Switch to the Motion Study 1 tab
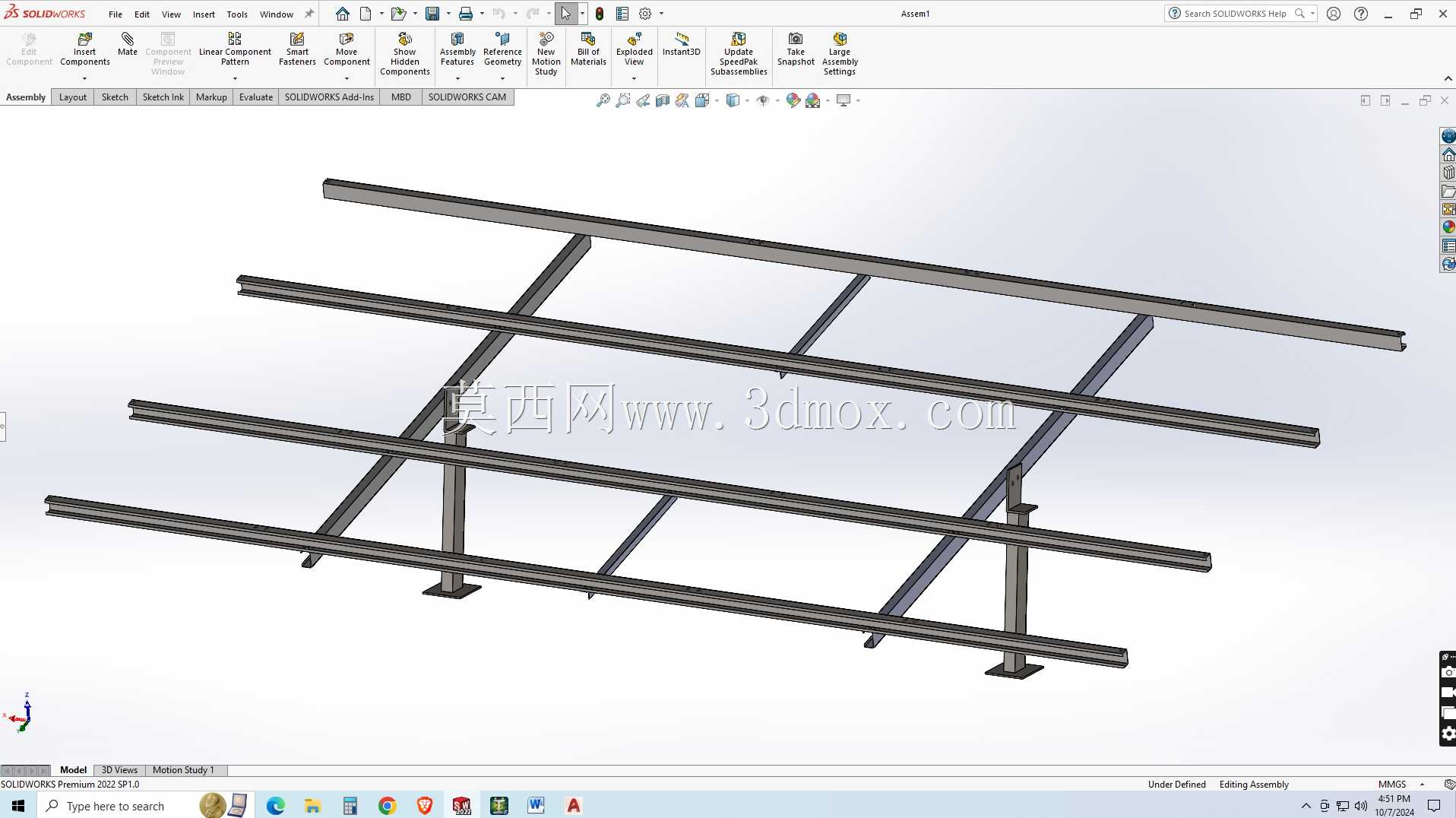The image size is (1456, 818). click(183, 770)
